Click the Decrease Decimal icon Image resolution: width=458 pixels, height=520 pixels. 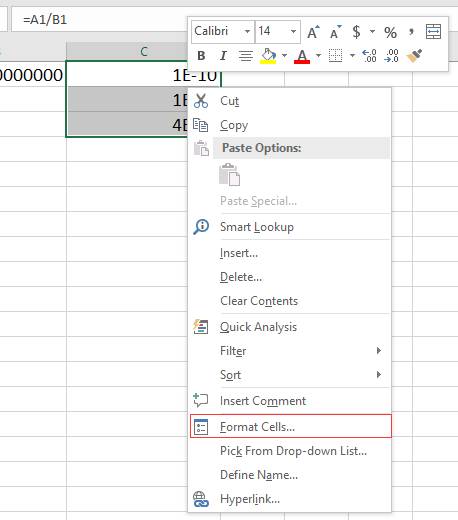point(391,56)
